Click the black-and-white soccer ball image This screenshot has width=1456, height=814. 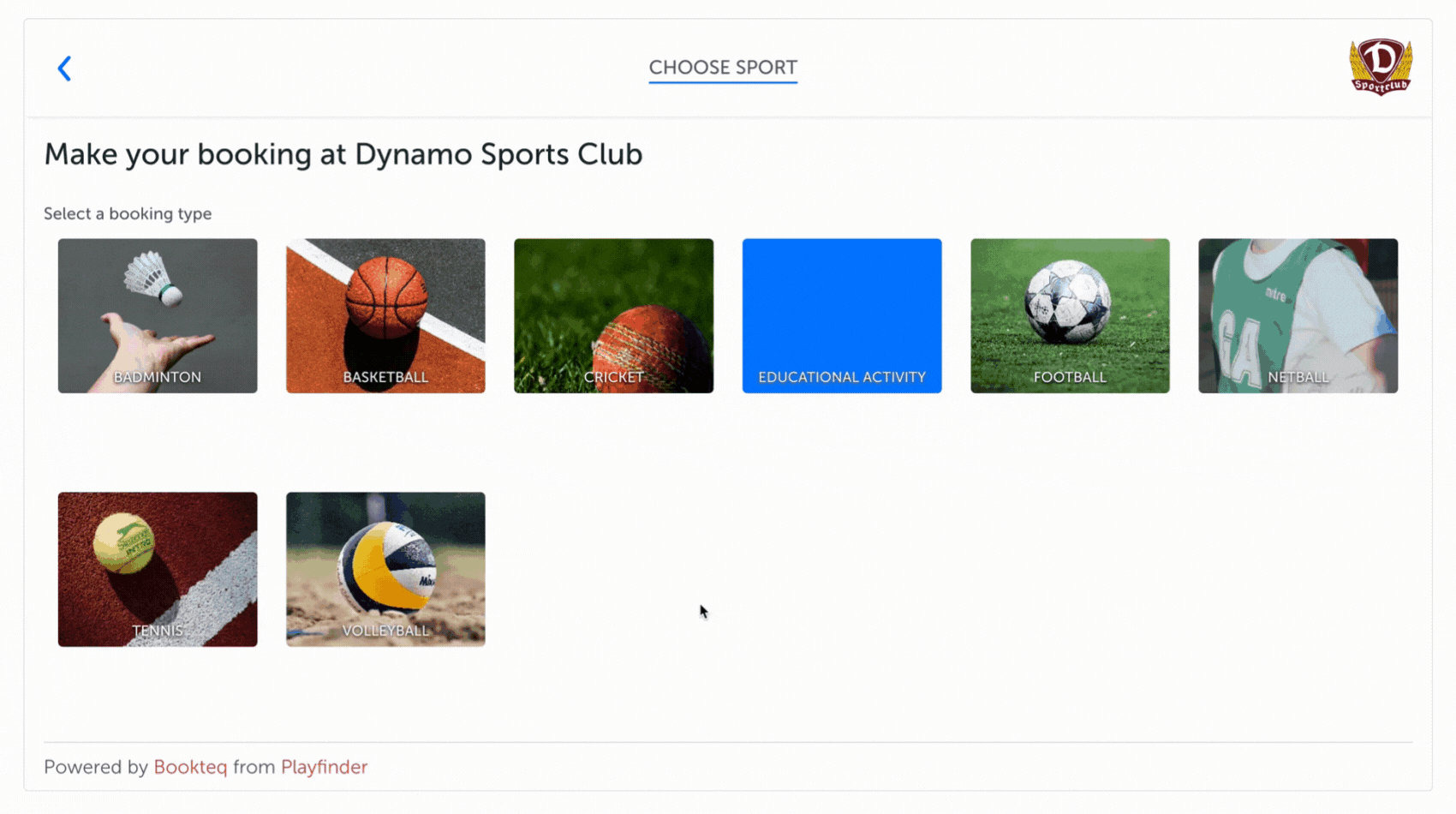coord(1067,302)
